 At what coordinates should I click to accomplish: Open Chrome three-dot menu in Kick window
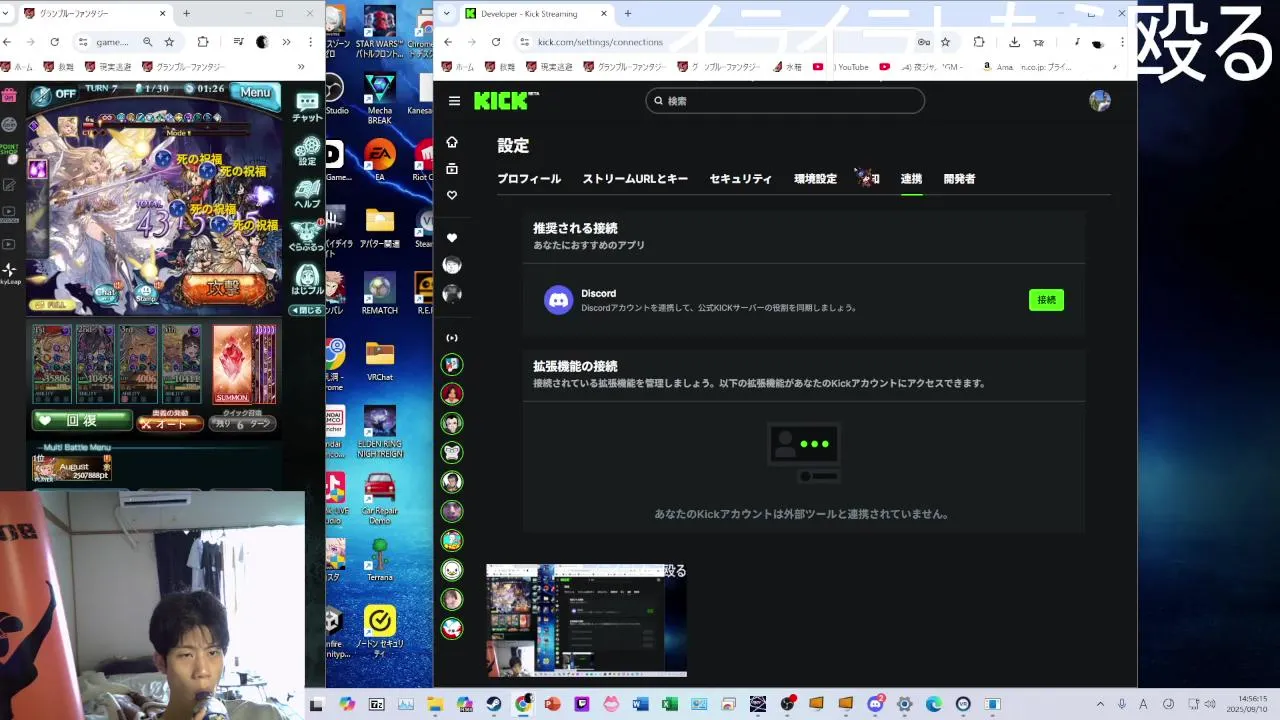click(x=1123, y=42)
